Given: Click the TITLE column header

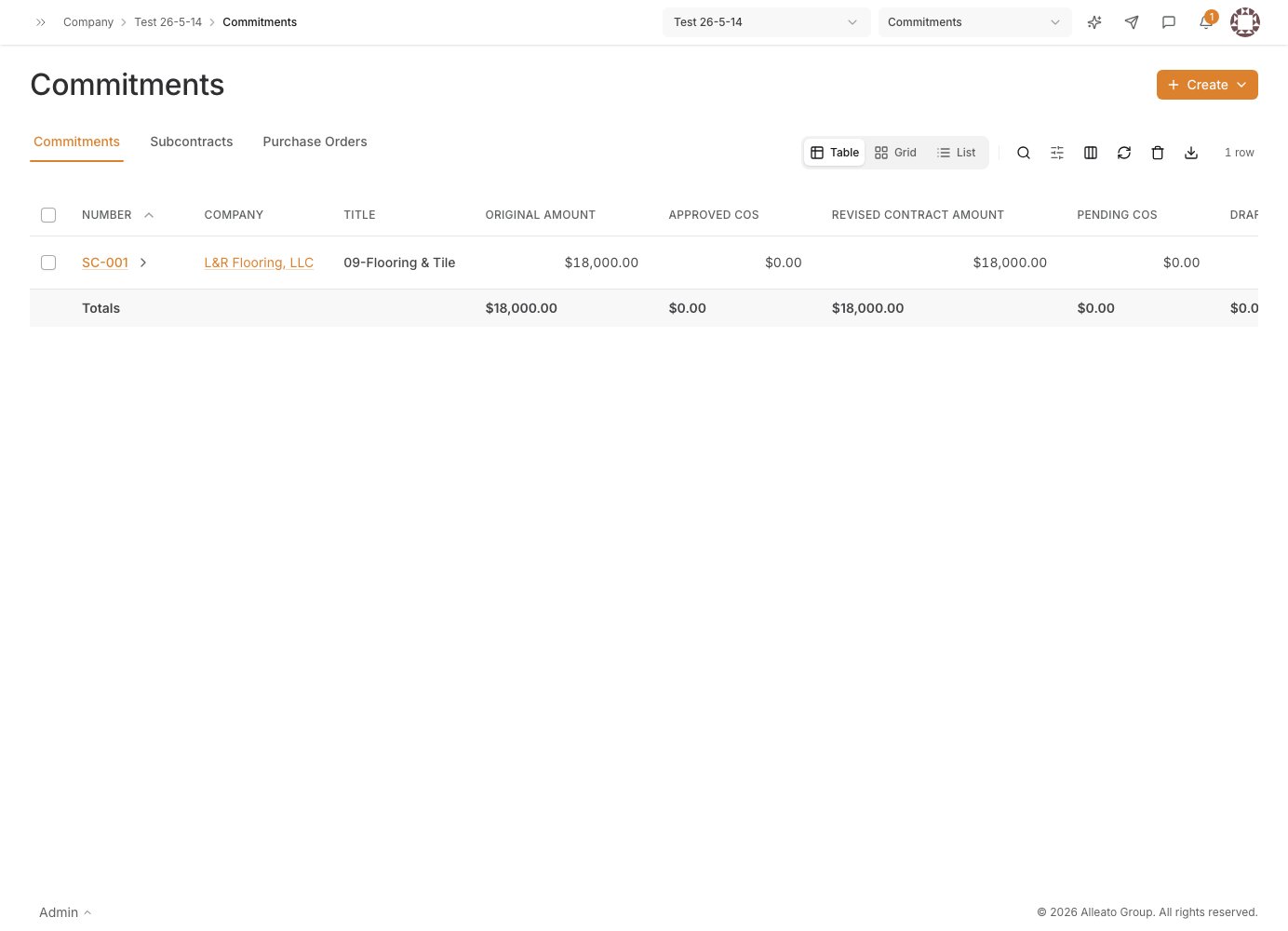Looking at the screenshot, I should (359, 215).
